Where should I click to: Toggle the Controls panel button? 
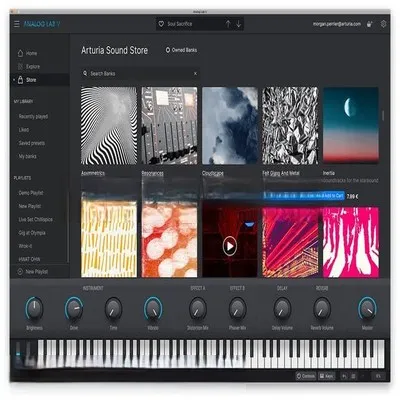pos(305,376)
